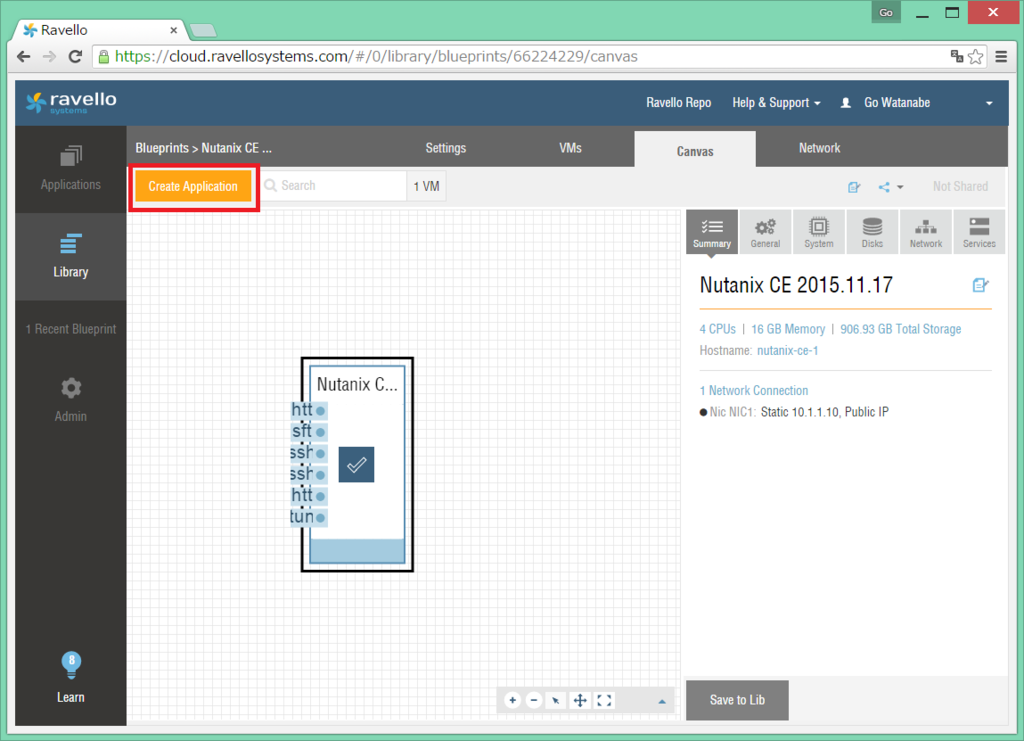The width and height of the screenshot is (1024, 741).
Task: Open the Admin gear section
Action: [x=71, y=400]
